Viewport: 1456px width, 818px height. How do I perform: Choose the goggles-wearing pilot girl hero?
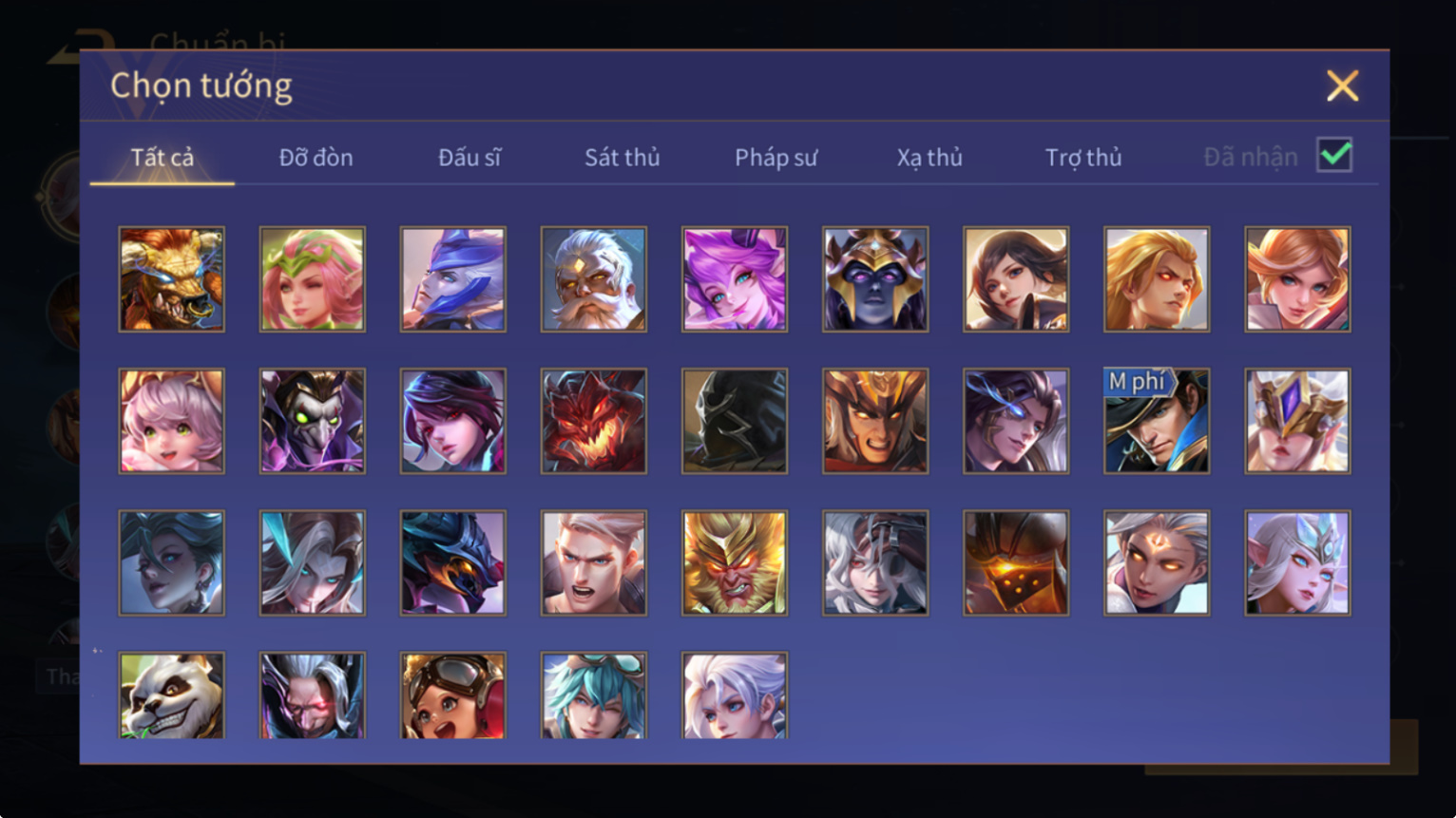453,695
